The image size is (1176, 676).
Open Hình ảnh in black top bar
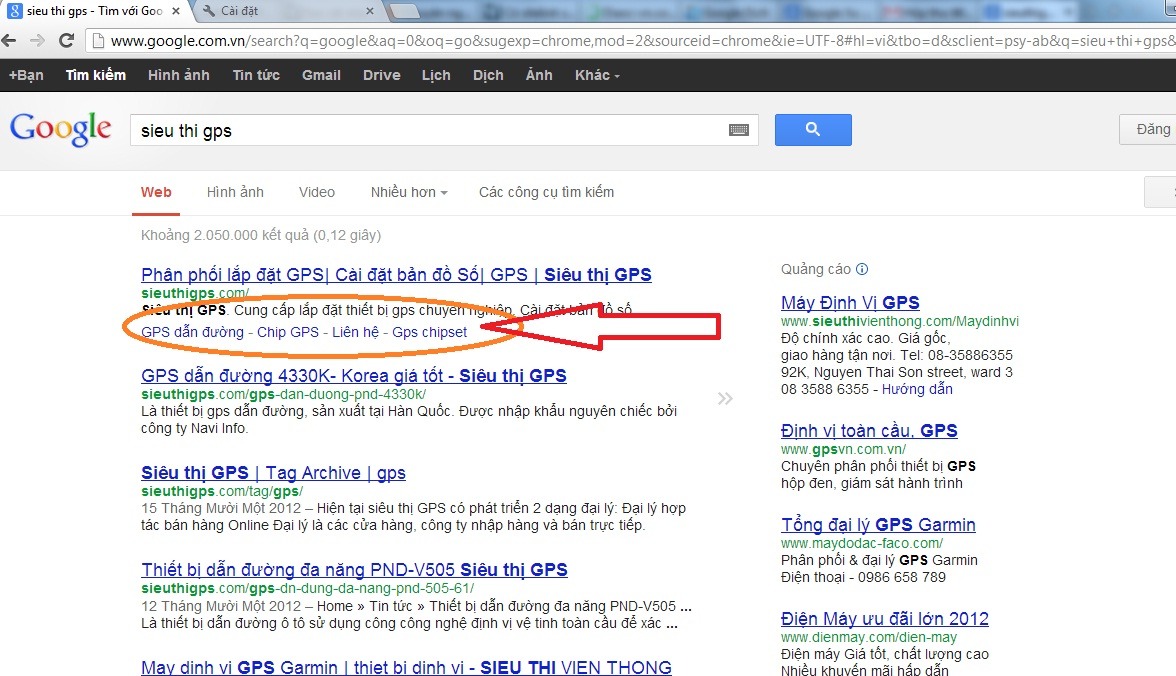point(178,75)
